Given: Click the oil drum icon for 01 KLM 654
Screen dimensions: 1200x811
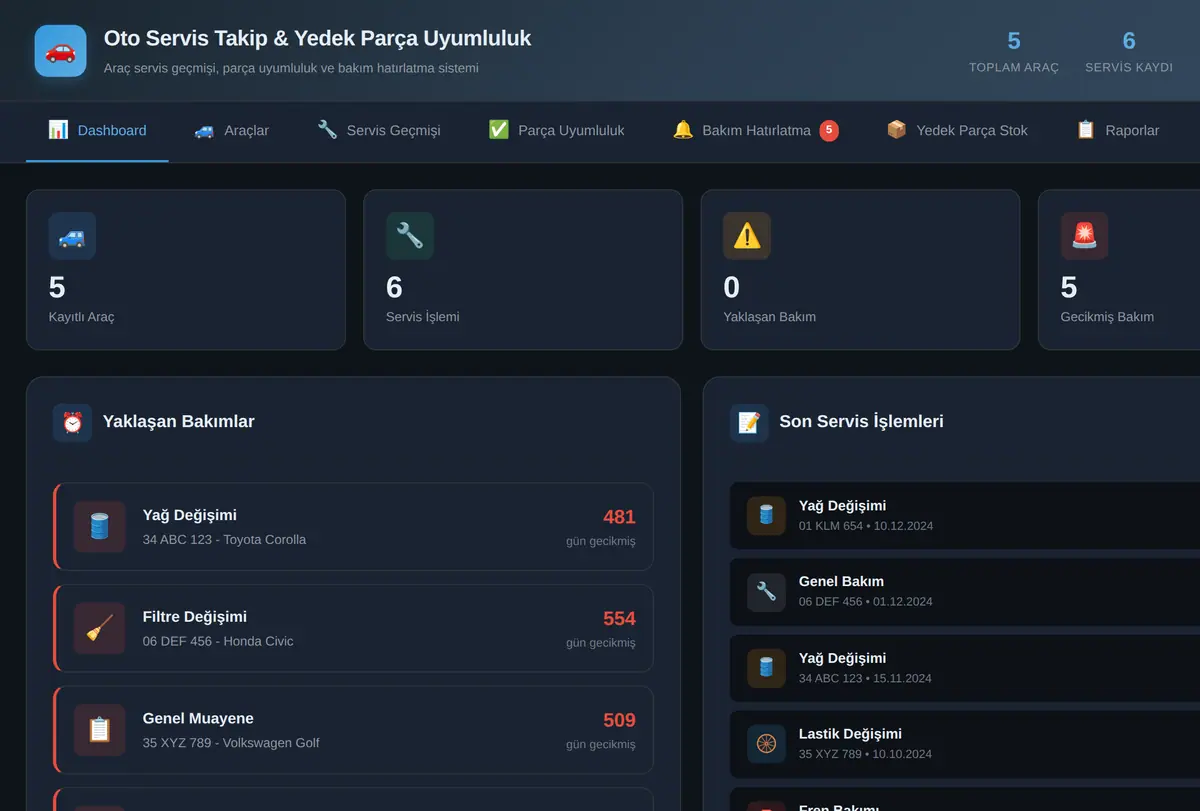Looking at the screenshot, I should coord(766,515).
